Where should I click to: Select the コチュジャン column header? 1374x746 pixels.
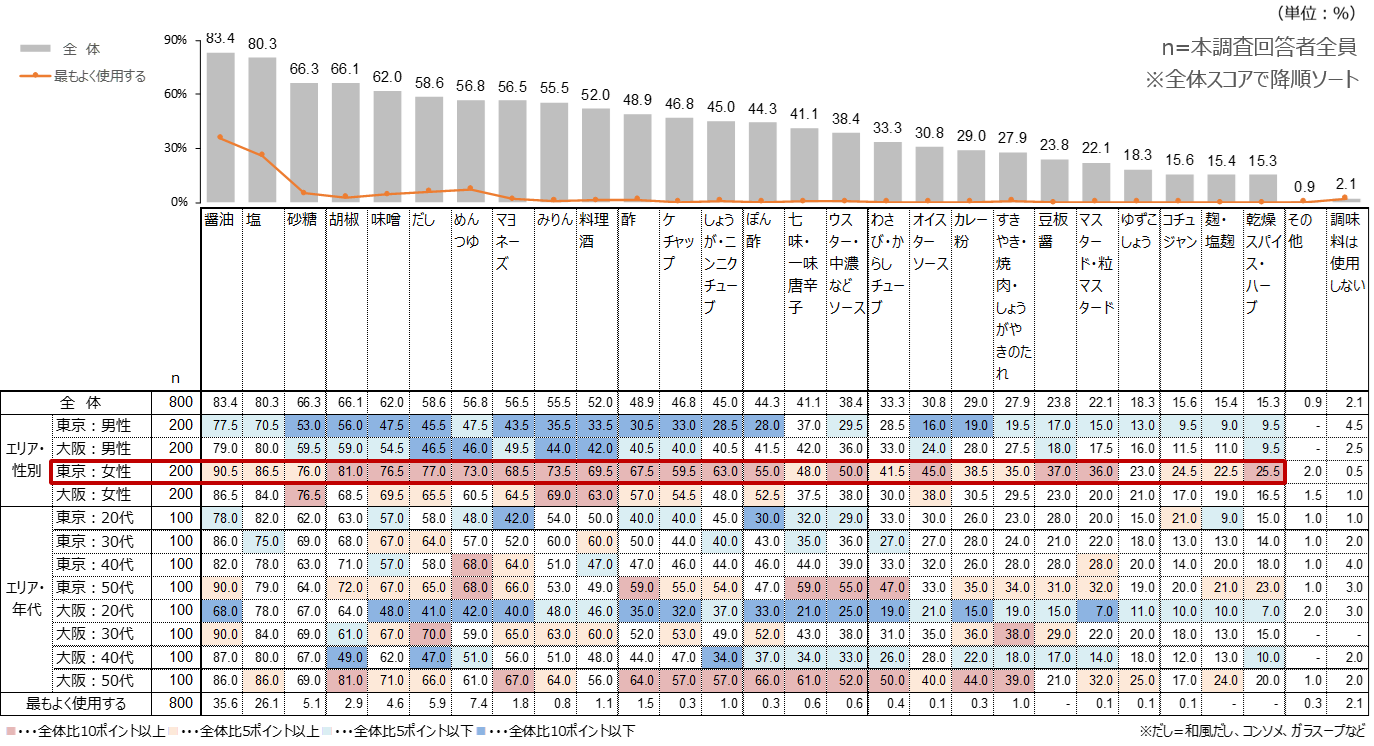coord(1180,230)
